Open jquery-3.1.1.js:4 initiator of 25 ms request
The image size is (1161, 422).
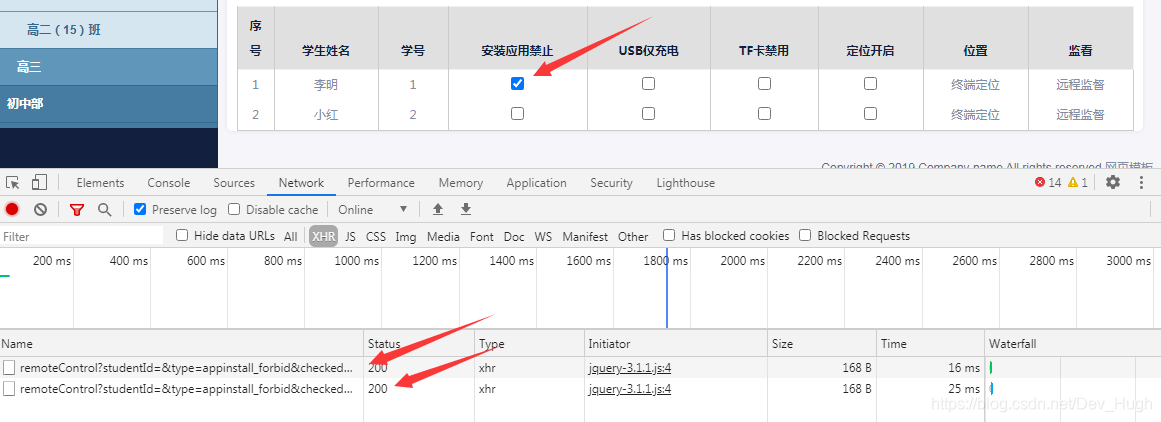tap(629, 388)
